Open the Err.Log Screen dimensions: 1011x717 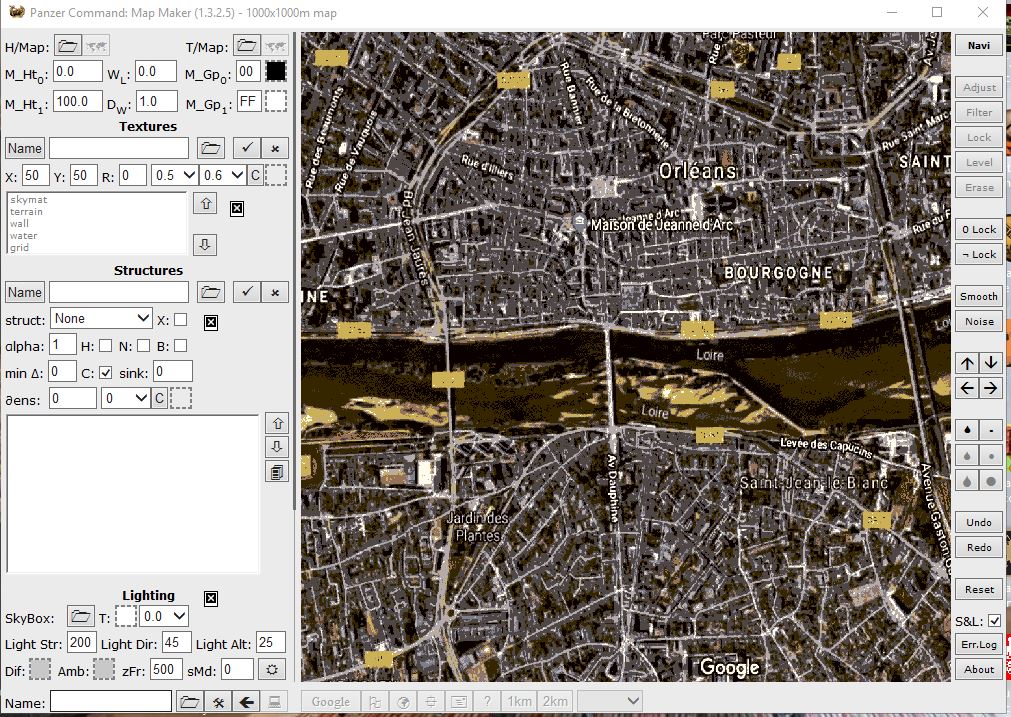[979, 645]
